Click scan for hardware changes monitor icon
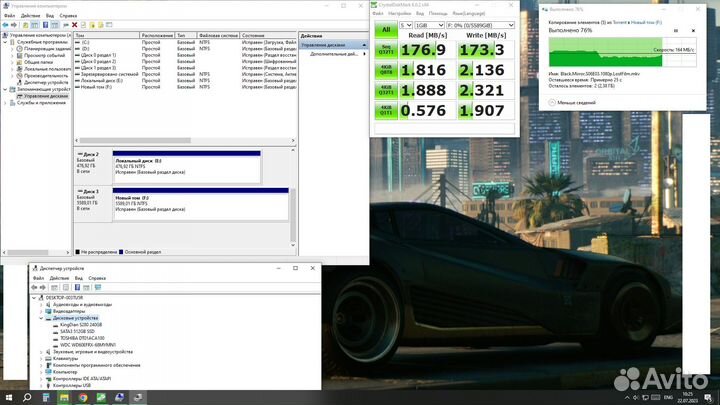 98,287
